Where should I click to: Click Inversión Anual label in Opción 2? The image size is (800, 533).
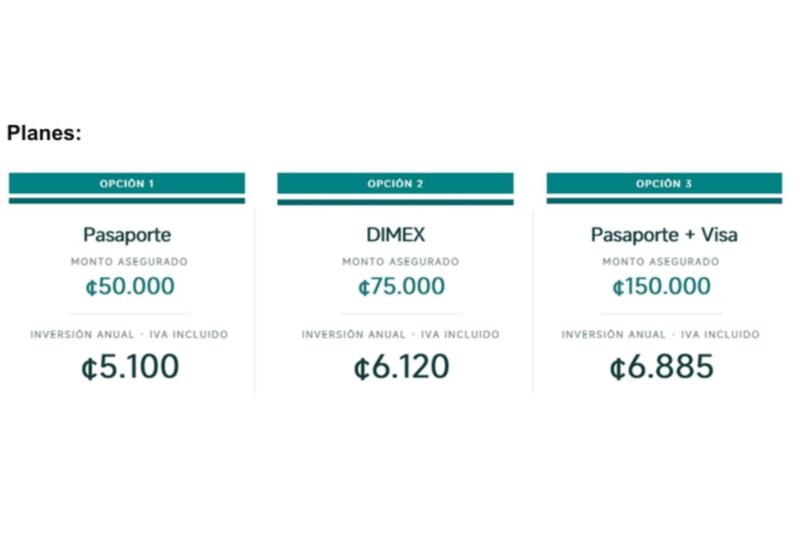pyautogui.click(x=354, y=335)
